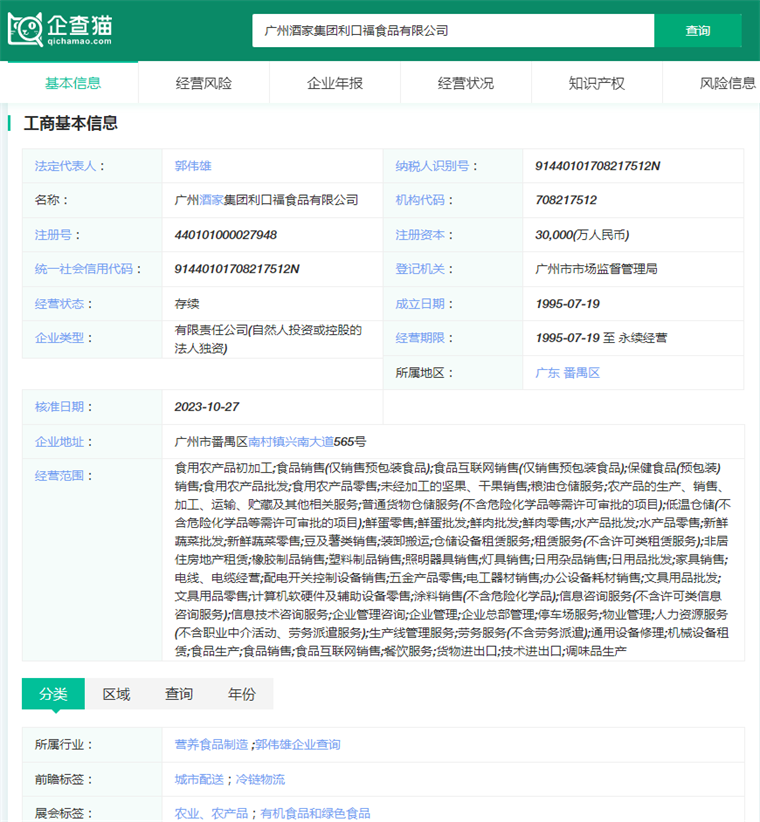Click approval date 2023-10-27
This screenshot has width=760, height=822.
207,407
